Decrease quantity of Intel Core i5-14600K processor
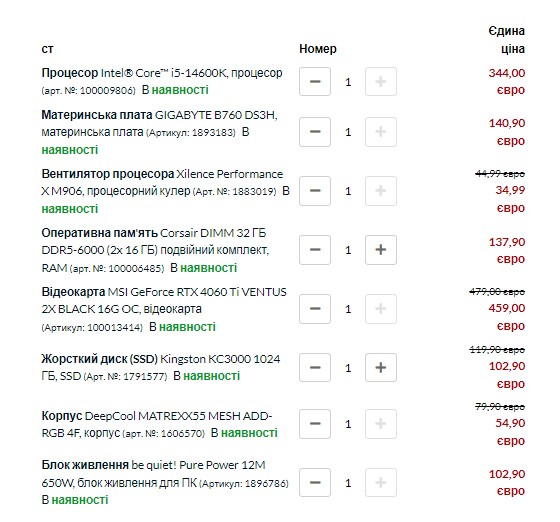 click(315, 82)
